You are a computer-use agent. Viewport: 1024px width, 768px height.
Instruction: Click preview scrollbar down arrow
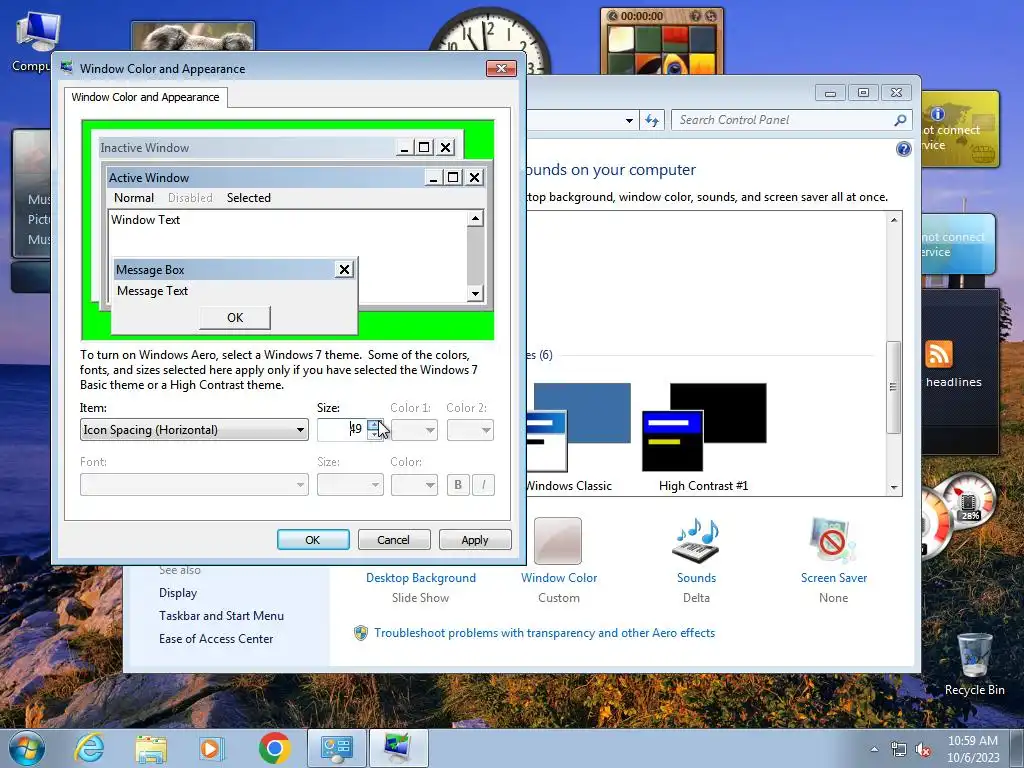tap(475, 294)
